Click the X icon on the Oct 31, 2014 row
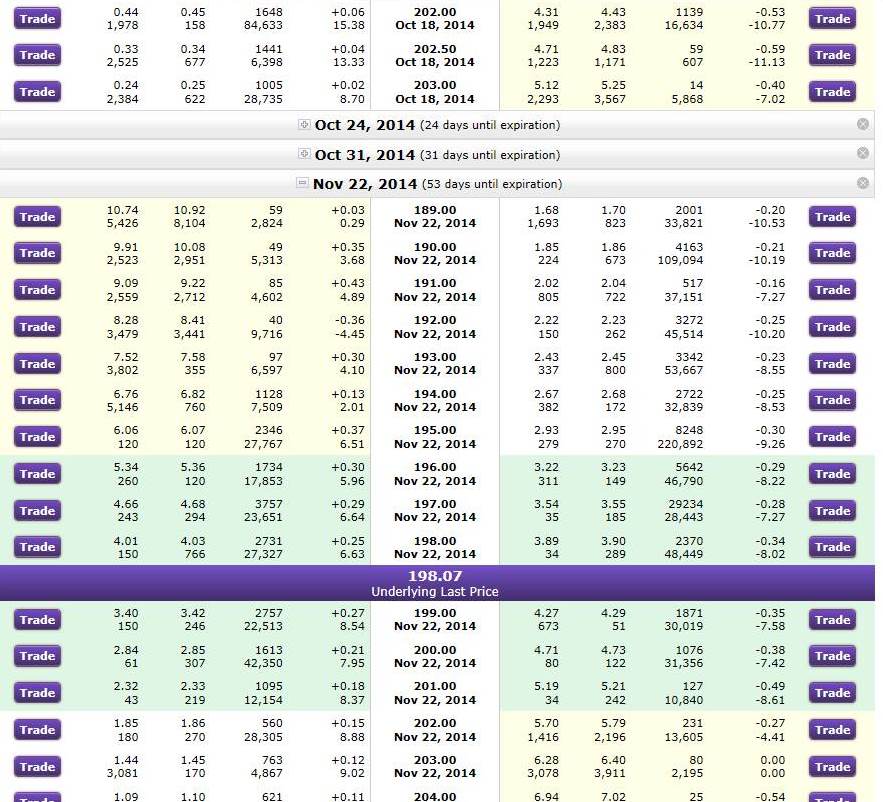 click(x=863, y=153)
